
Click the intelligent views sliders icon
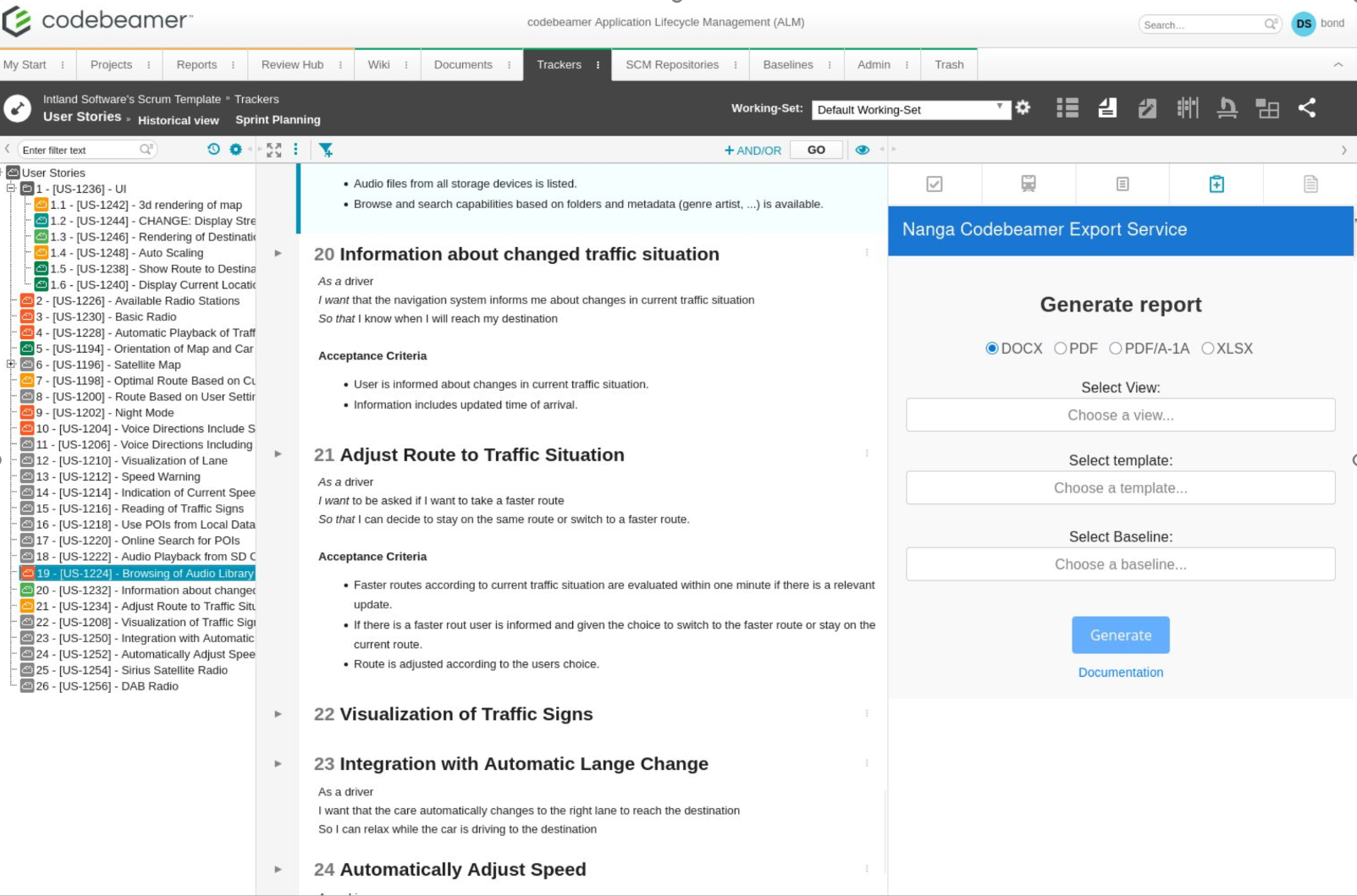click(x=1188, y=108)
